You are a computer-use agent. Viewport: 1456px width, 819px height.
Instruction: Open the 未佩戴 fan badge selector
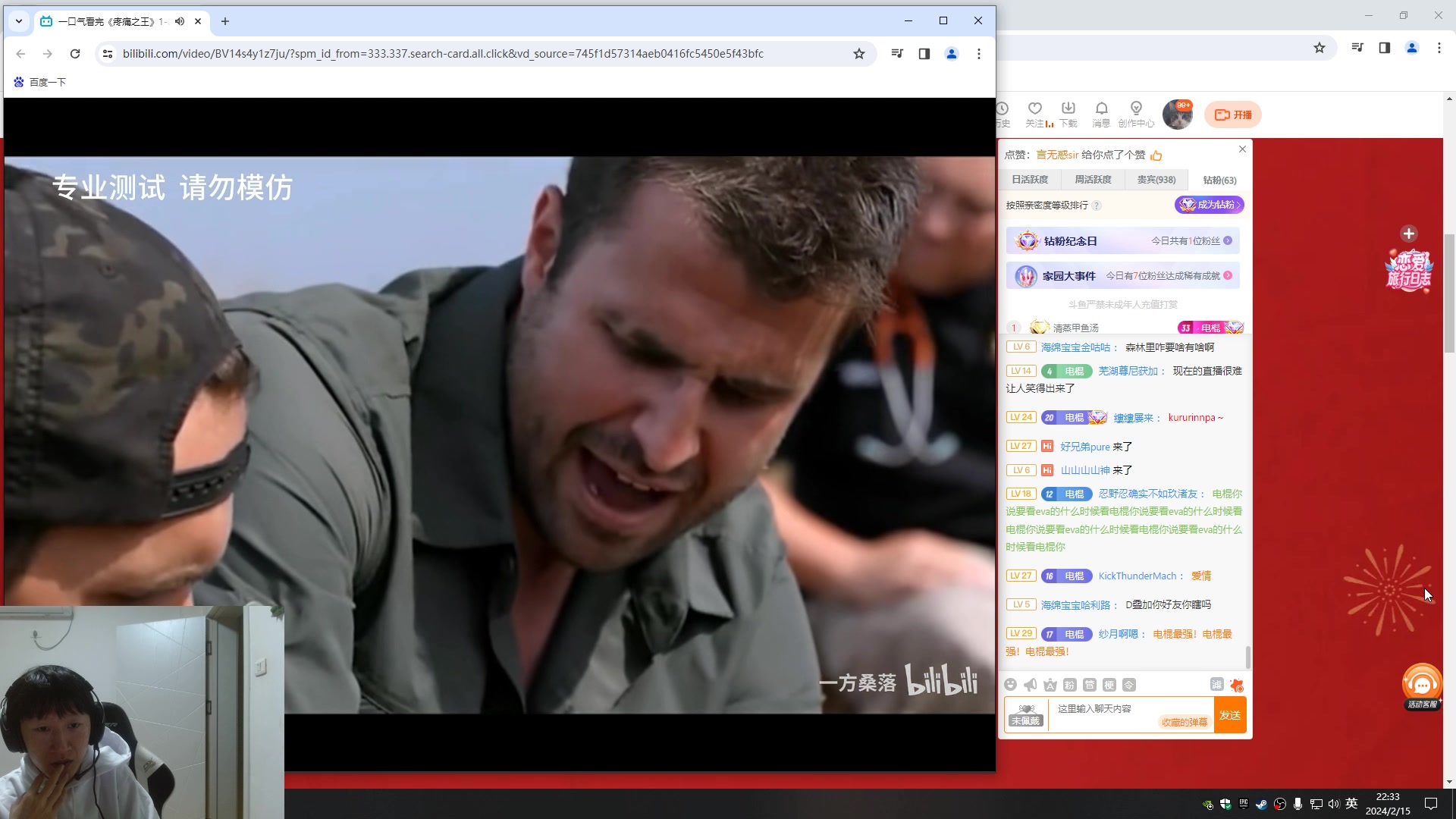click(x=1026, y=714)
